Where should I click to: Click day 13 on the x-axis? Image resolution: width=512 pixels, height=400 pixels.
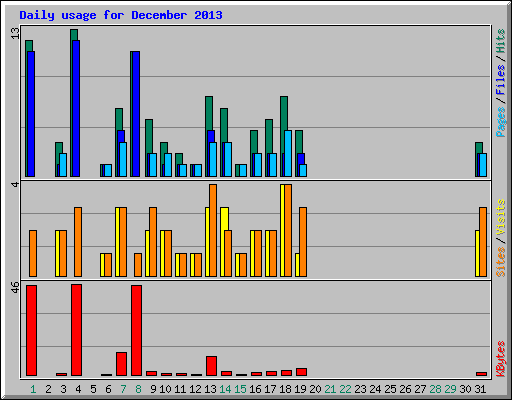click(210, 389)
